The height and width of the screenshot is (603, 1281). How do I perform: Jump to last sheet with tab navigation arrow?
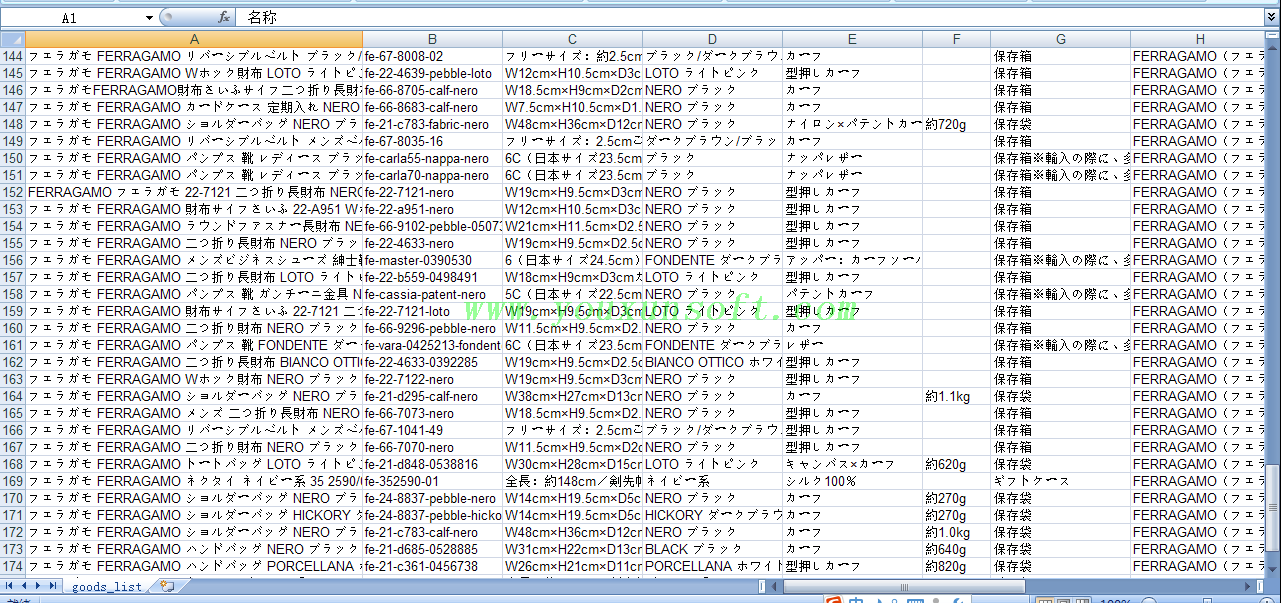pos(53,586)
